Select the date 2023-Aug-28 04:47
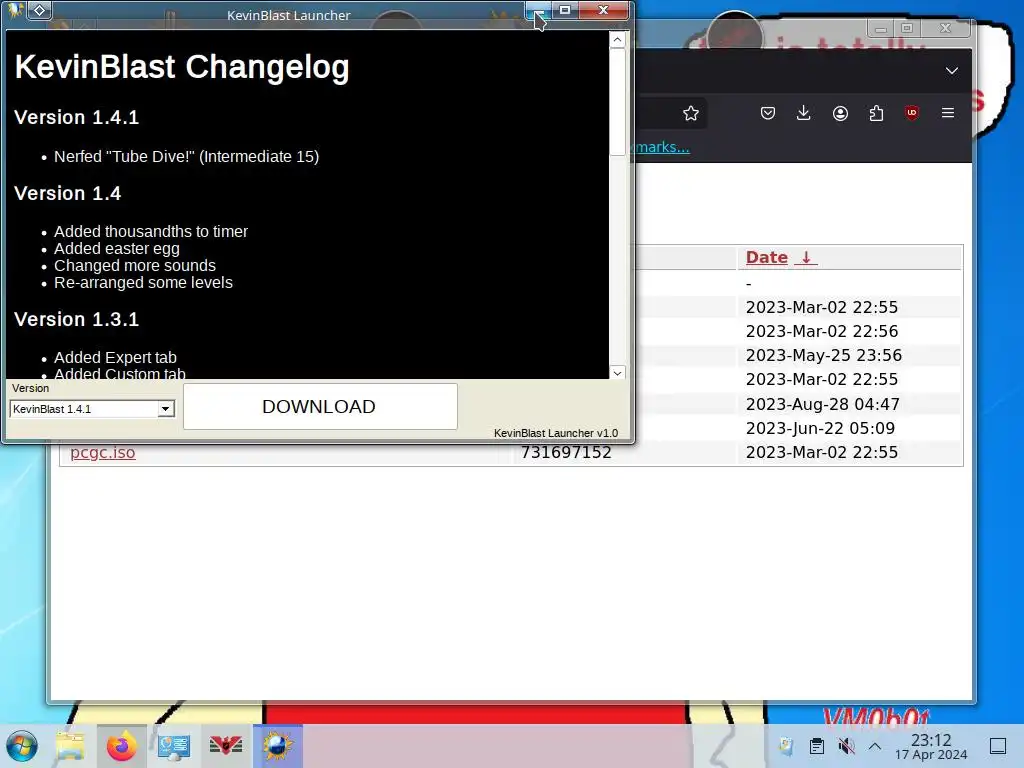 [x=823, y=404]
